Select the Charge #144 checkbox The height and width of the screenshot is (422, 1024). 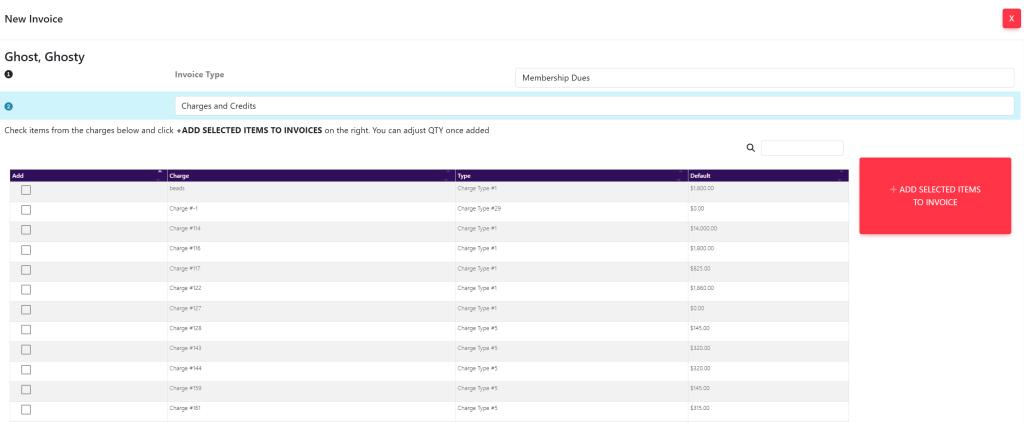coord(26,370)
